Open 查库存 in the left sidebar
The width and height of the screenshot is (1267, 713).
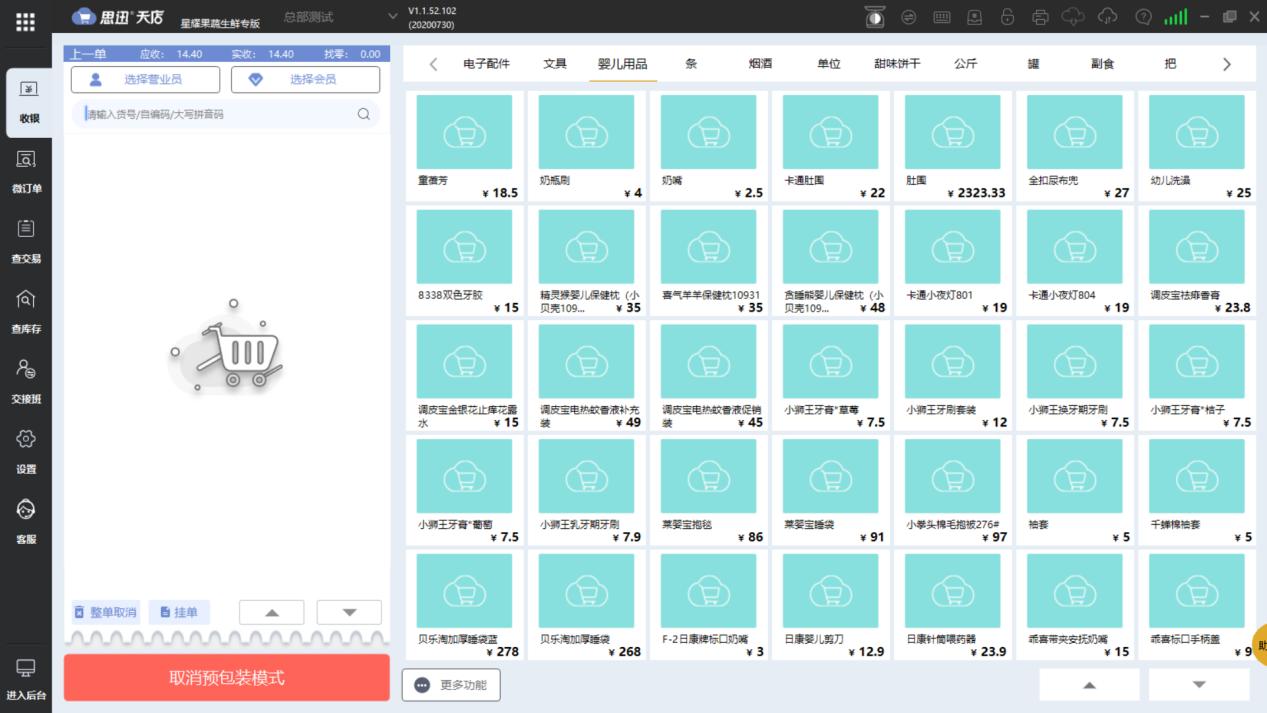[26, 311]
